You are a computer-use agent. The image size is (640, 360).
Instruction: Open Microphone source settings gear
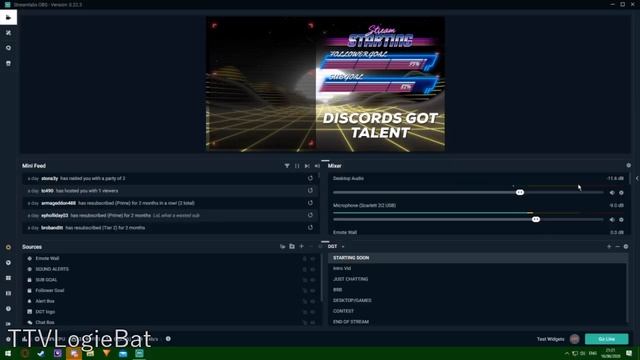click(x=621, y=220)
